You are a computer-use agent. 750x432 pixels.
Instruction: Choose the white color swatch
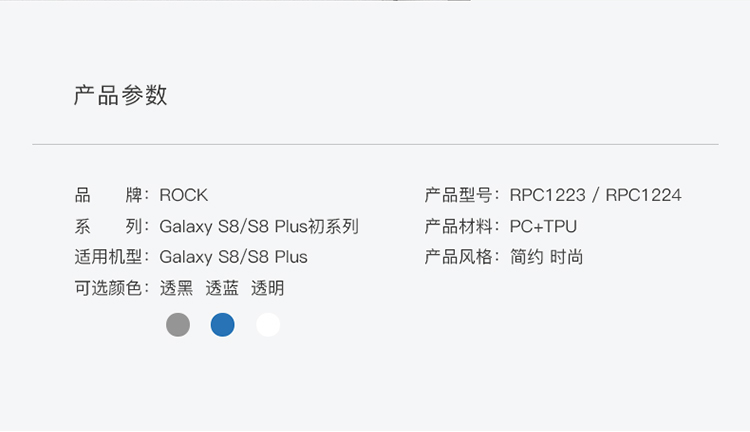[268, 325]
